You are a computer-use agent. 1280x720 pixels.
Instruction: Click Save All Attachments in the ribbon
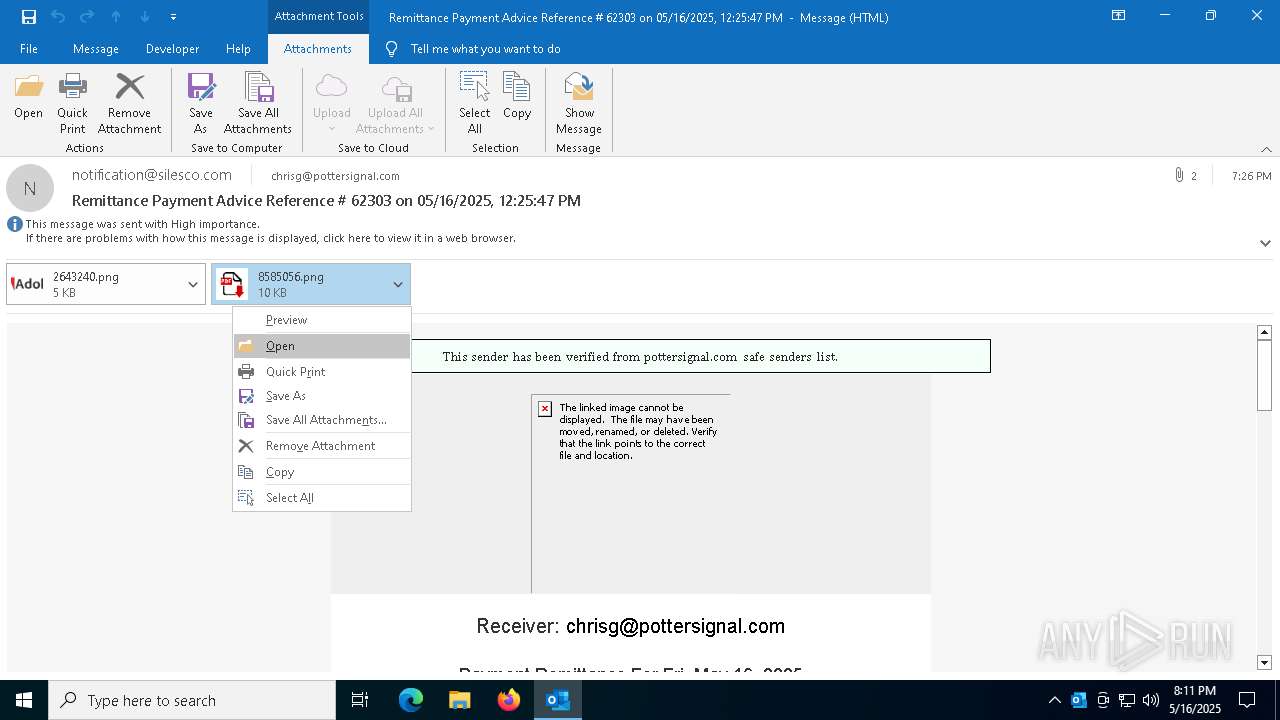click(x=258, y=104)
